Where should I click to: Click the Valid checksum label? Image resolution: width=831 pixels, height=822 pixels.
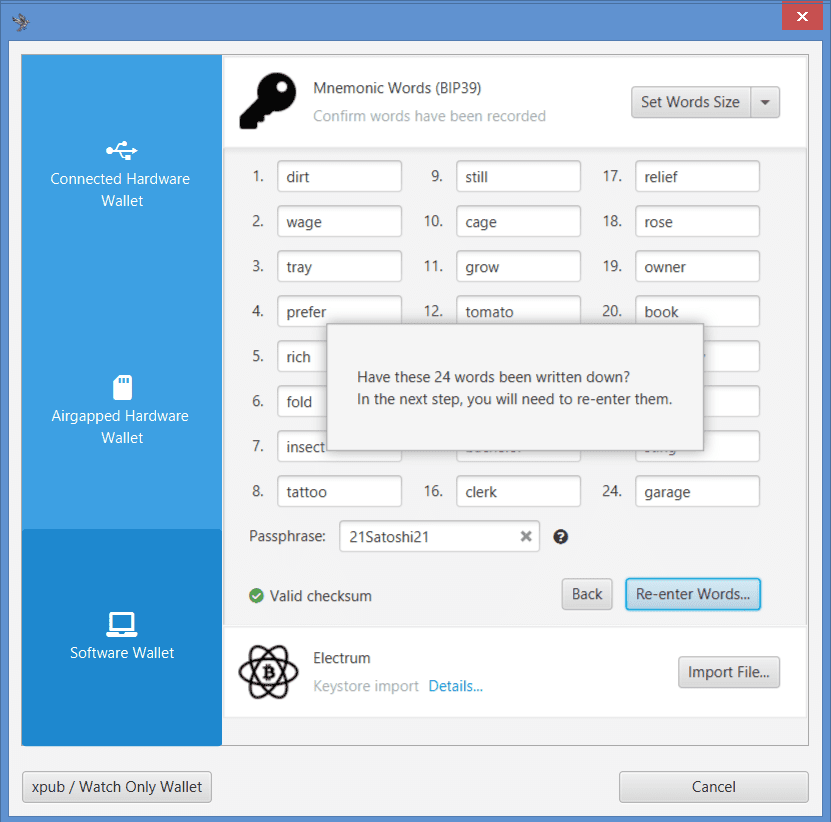tap(321, 596)
